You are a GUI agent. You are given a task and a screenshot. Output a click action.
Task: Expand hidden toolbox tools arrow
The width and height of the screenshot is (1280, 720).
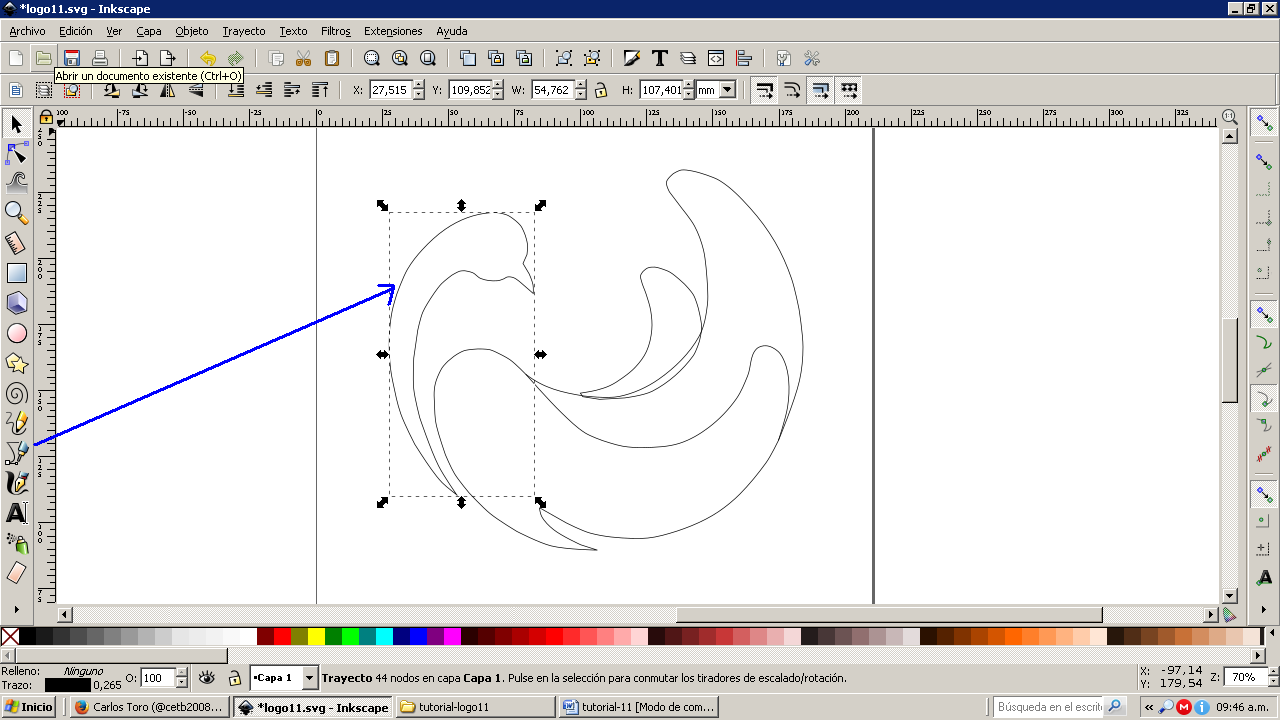[x=17, y=608]
